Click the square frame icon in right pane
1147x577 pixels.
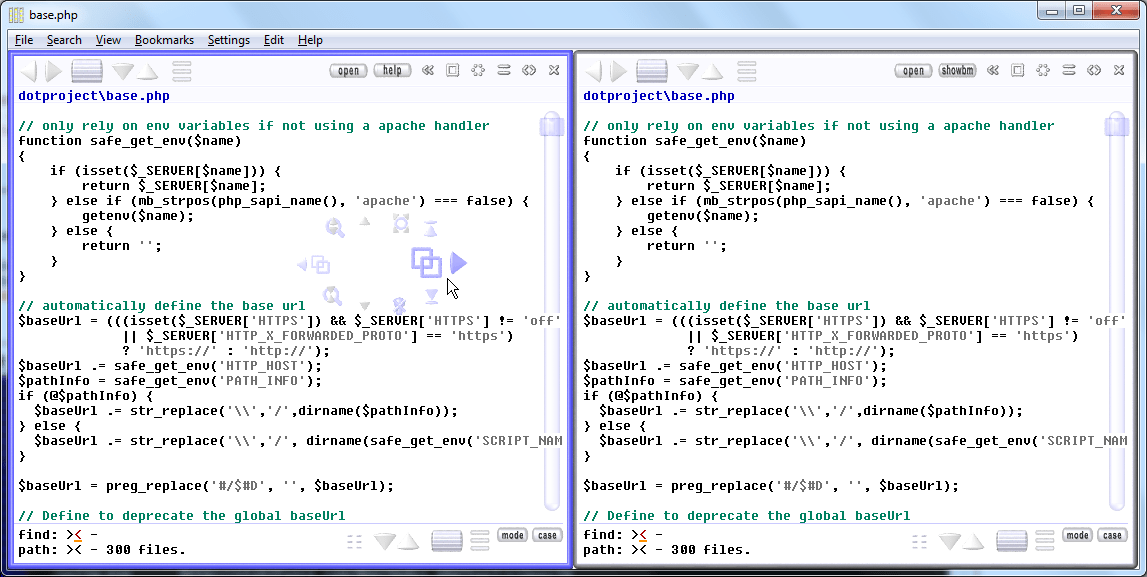pyautogui.click(x=1018, y=70)
